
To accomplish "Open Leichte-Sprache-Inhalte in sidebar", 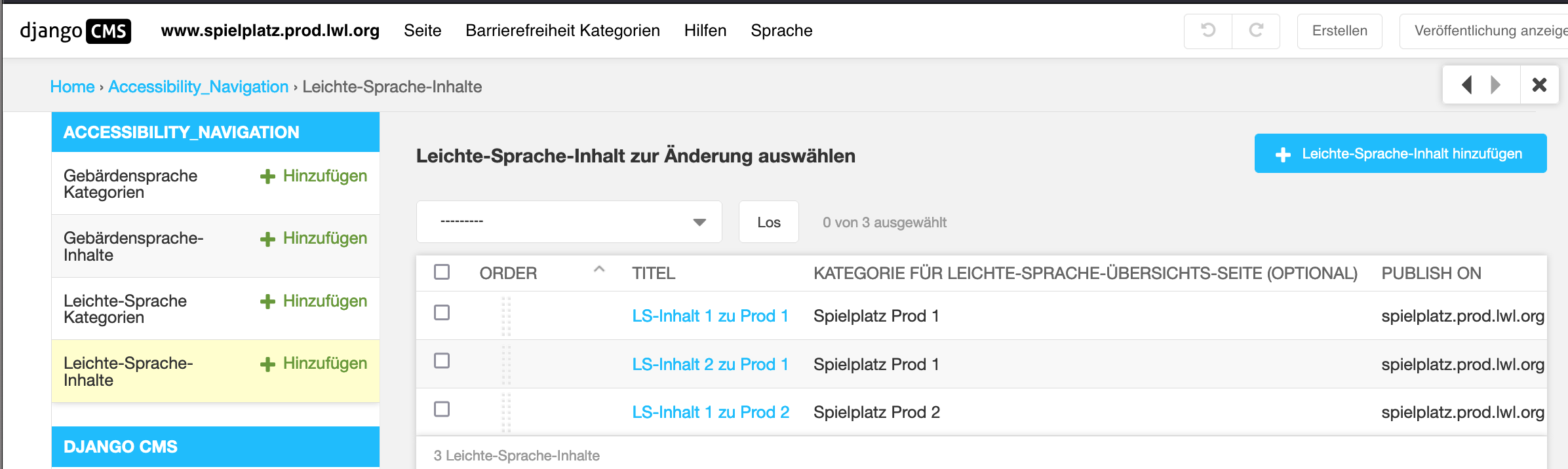I will [x=128, y=371].
